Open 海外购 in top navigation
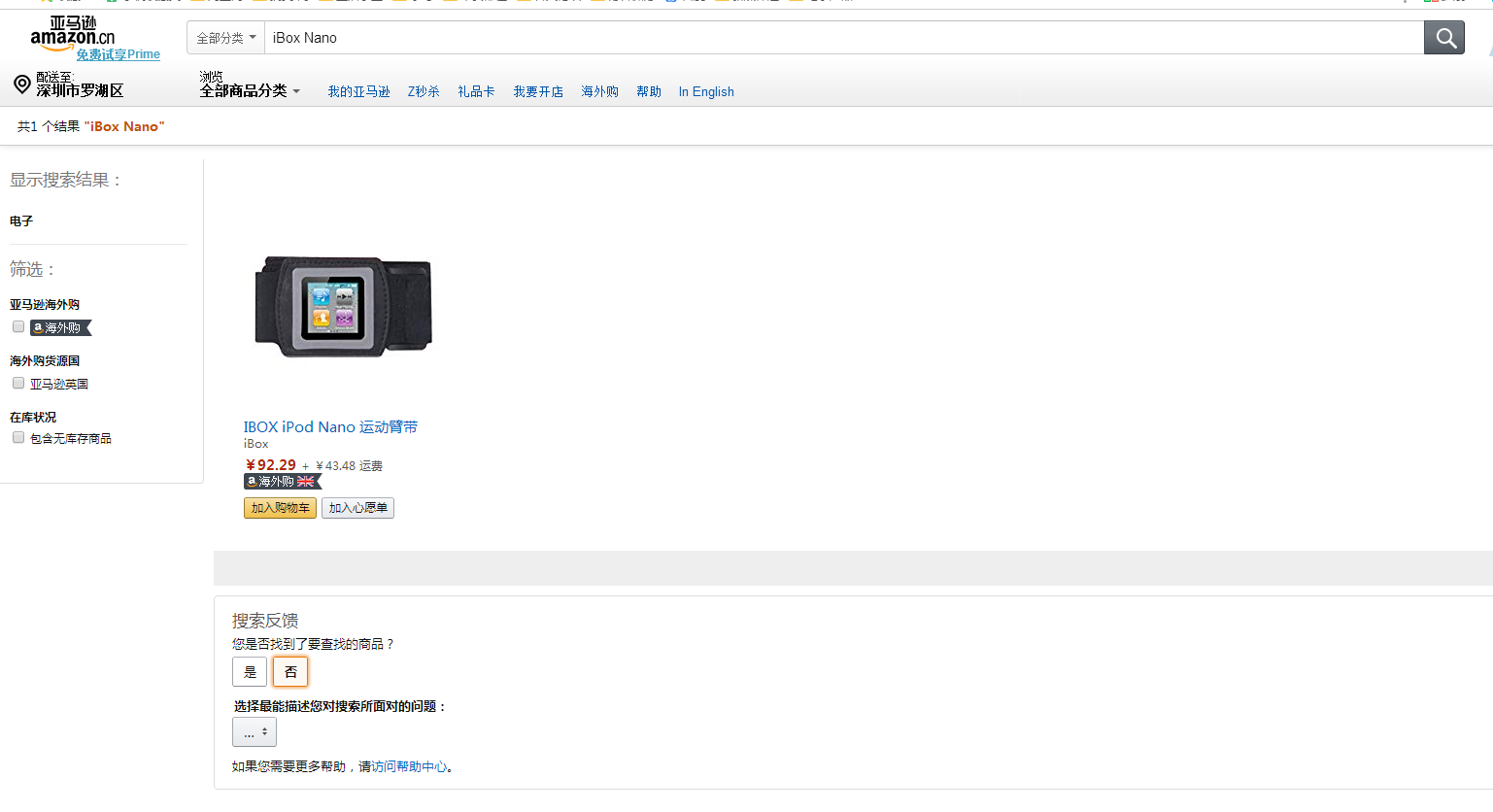Viewport: 1493px width, 812px height. [x=599, y=91]
